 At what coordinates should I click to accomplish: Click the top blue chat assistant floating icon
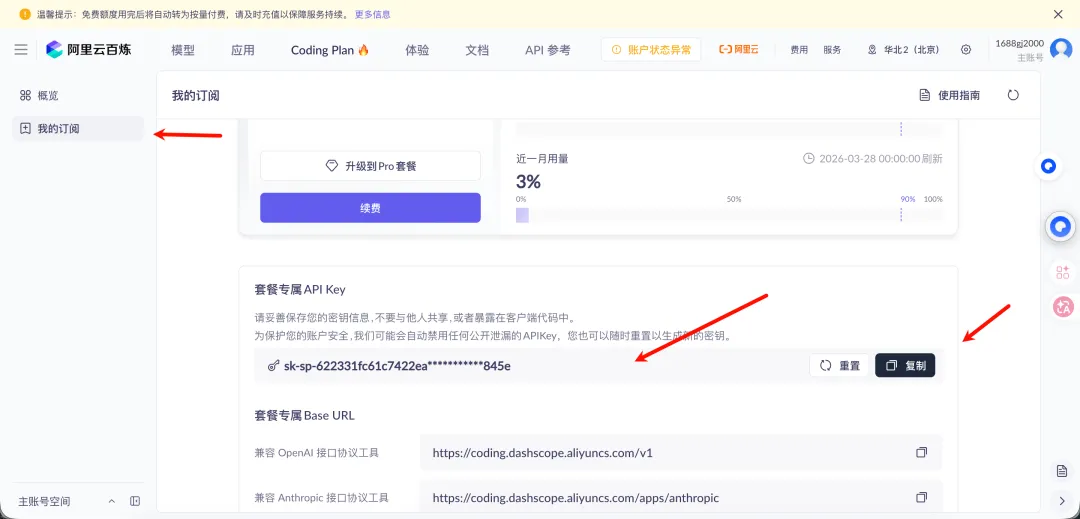1048,167
